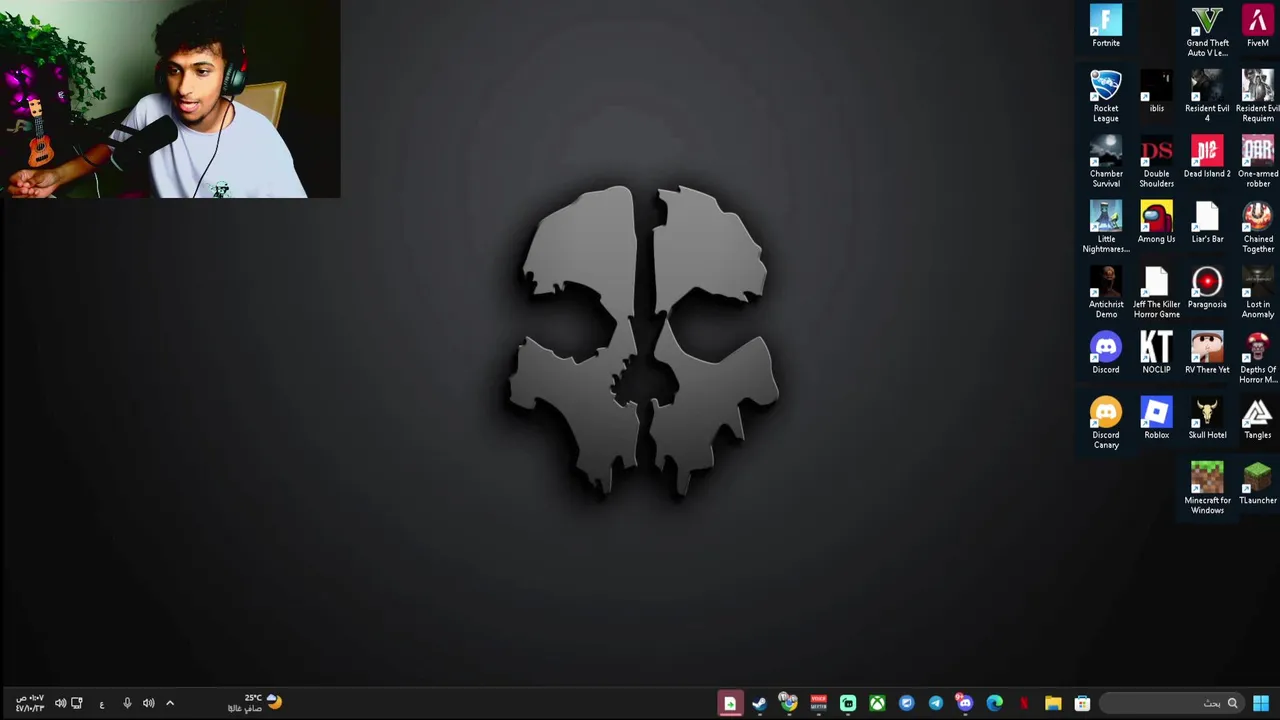Focus the taskbar search box
The image size is (1280, 720).
(x=1171, y=703)
